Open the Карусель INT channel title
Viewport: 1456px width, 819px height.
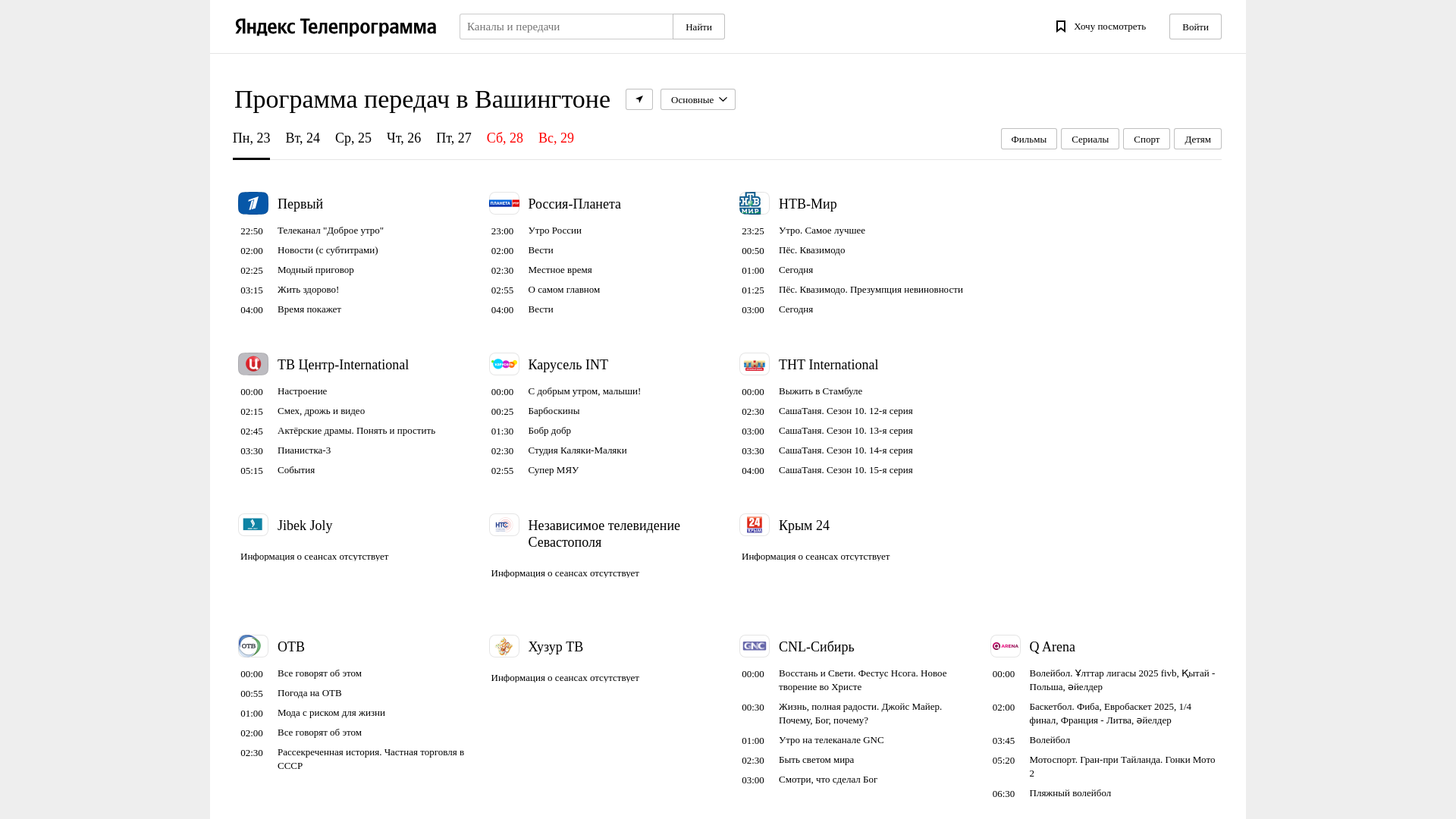click(x=568, y=365)
